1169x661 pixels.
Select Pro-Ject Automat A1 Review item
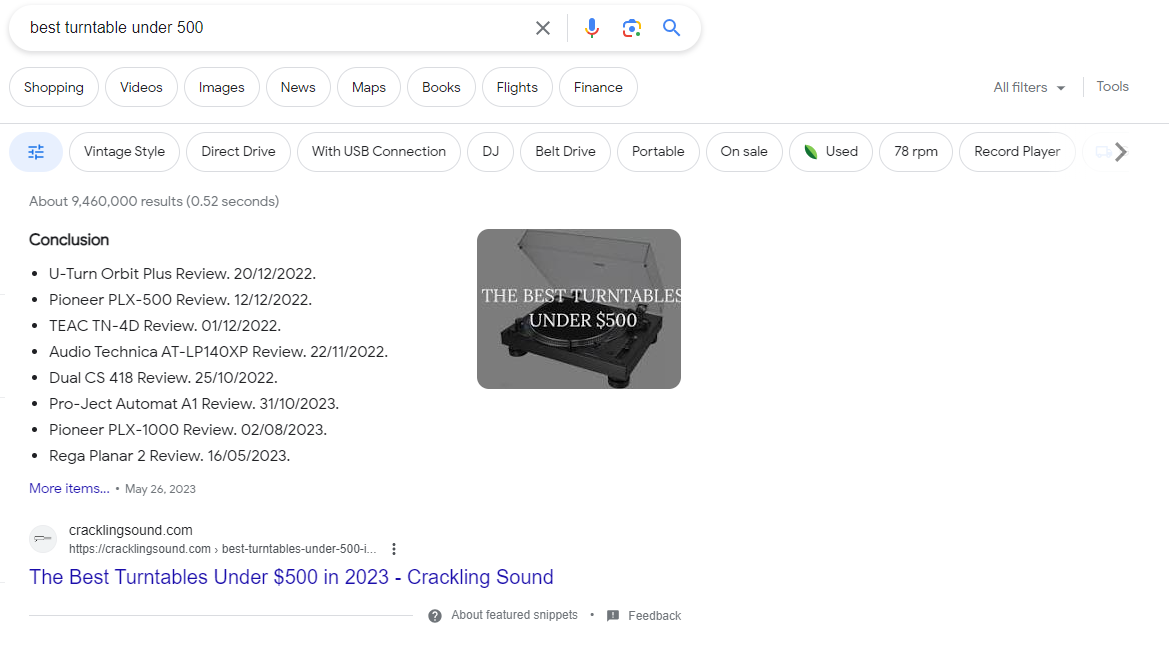[x=194, y=404]
